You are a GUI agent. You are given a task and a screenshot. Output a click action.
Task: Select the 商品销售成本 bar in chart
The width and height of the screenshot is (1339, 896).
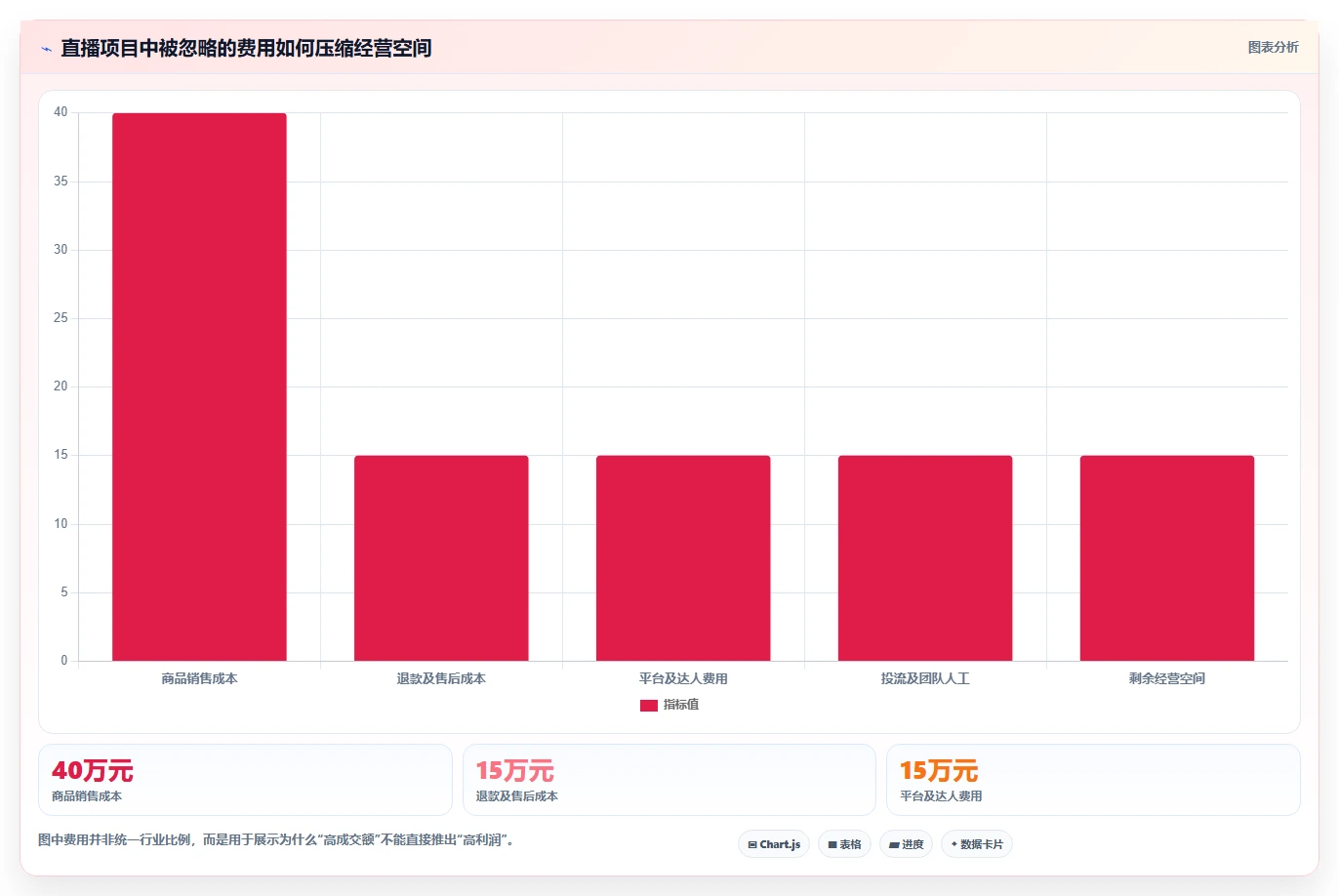click(199, 387)
